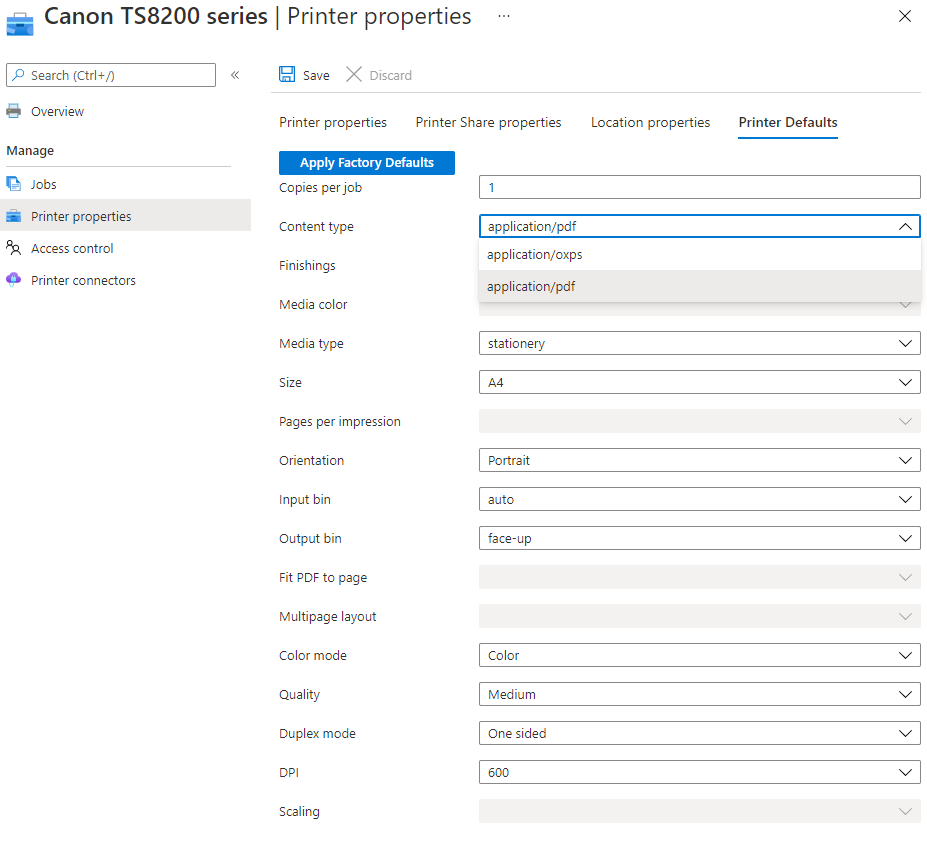This screenshot has height=850, width=927.
Task: Open the Color mode dropdown
Action: [x=699, y=656]
